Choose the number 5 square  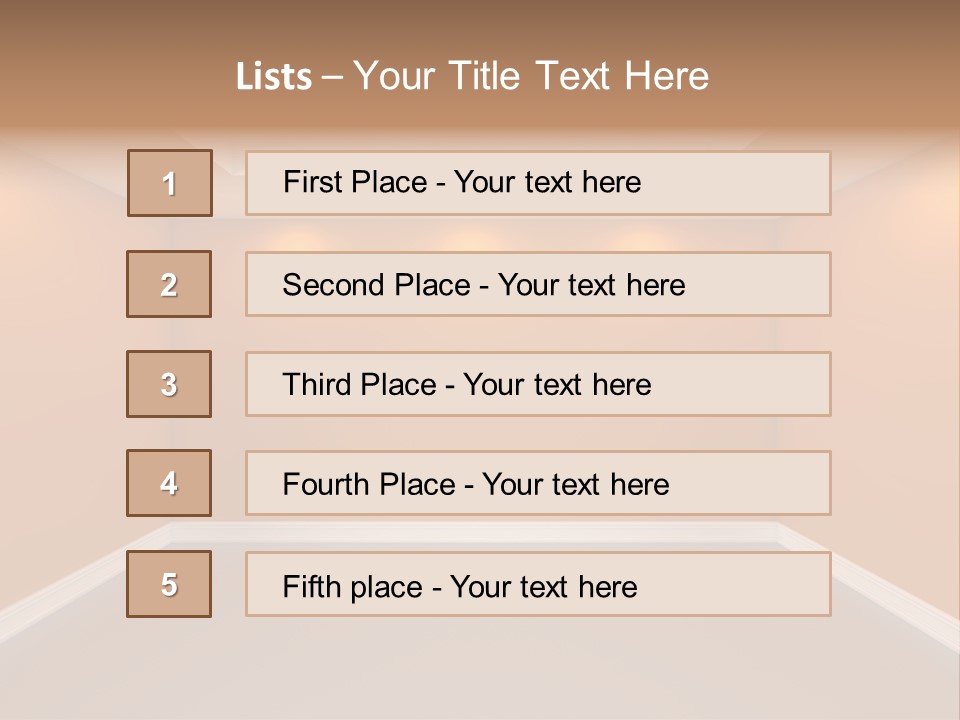[x=169, y=584]
